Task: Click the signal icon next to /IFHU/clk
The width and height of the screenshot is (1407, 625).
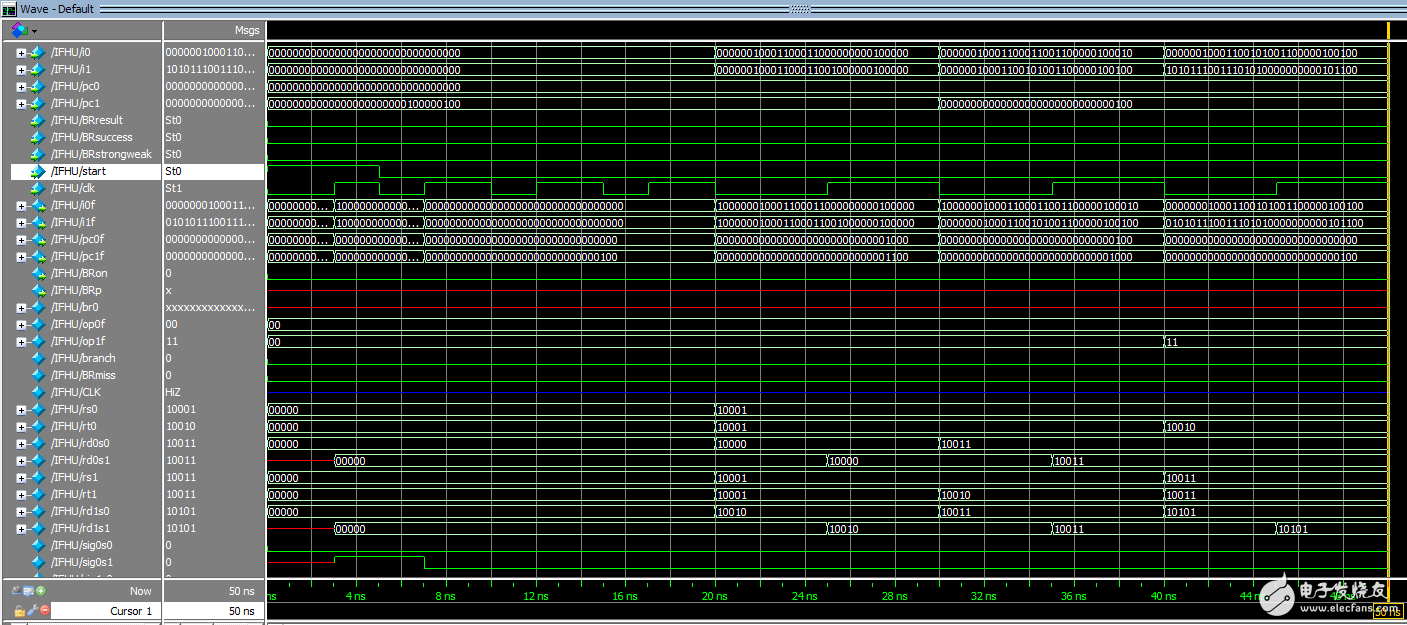Action: tap(38, 188)
